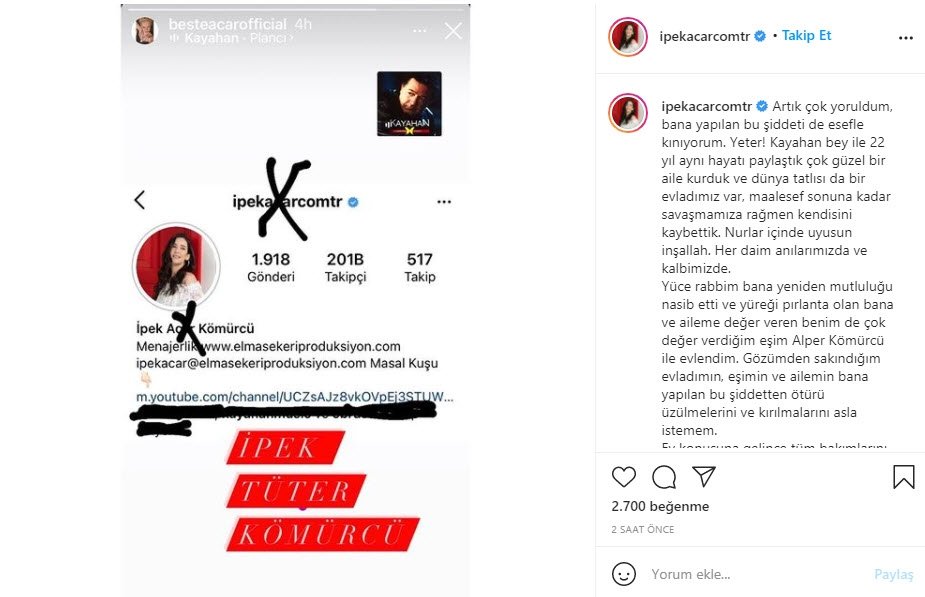
Task: Close the story with X icon
Action: tap(453, 31)
